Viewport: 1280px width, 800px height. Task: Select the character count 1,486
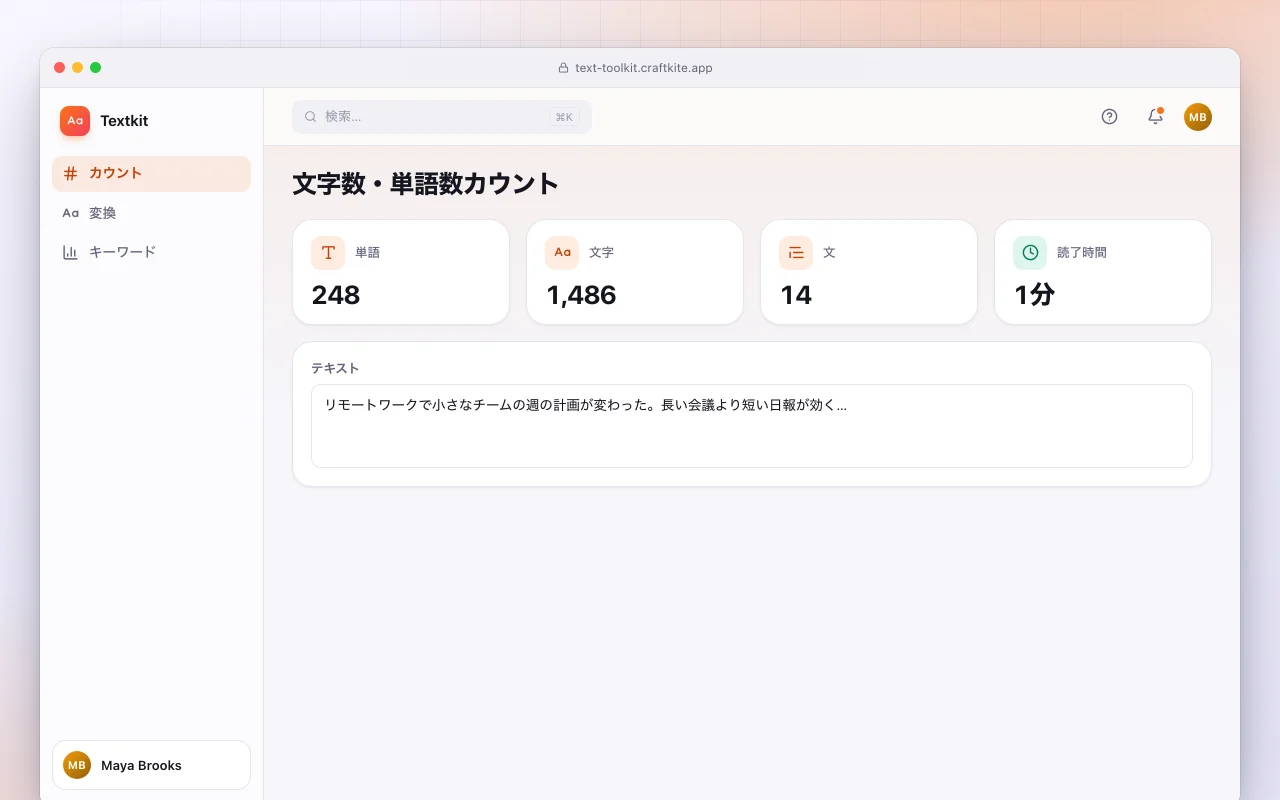581,295
